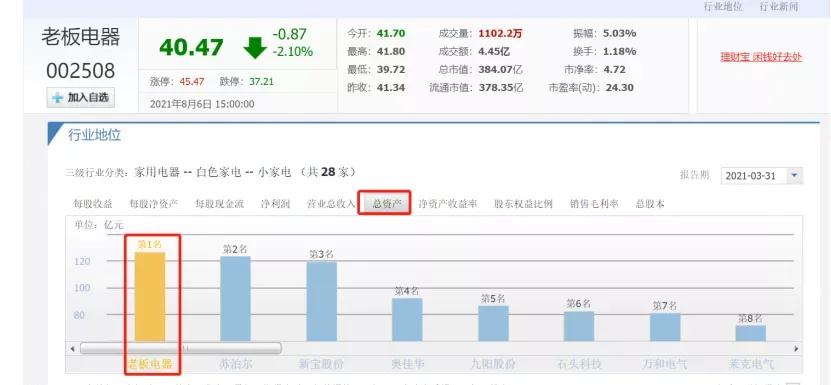Click the 成交量 value 1102.2万
Viewport: 831px width, 385px height.
coord(500,33)
